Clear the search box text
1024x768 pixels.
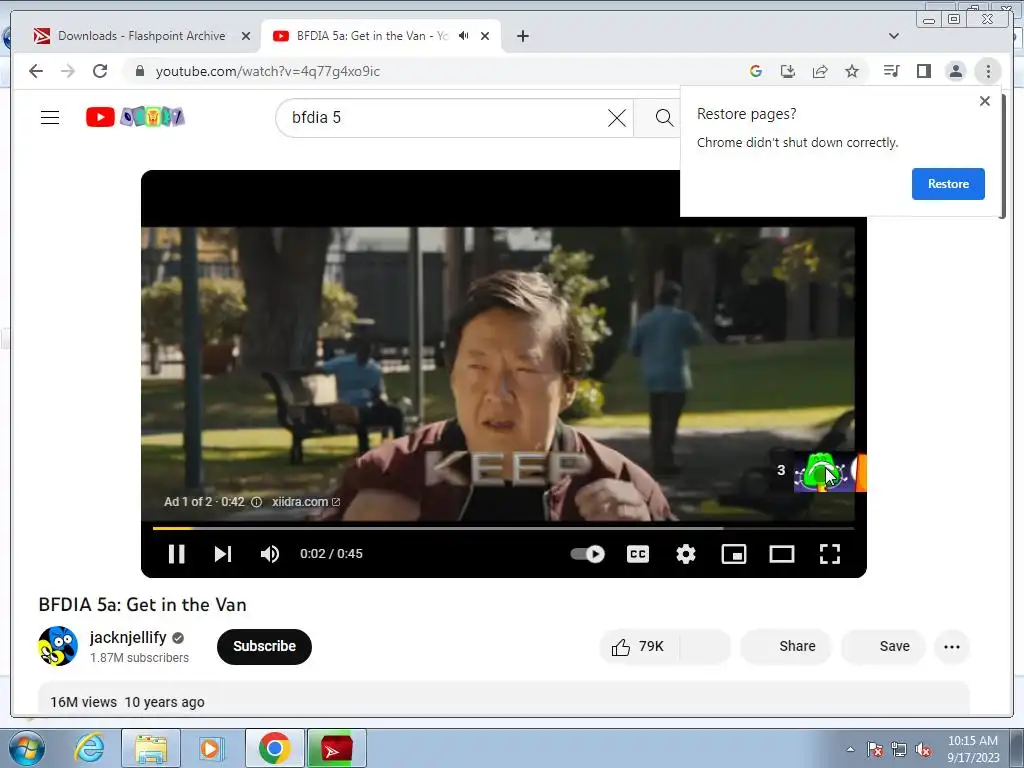(x=616, y=118)
